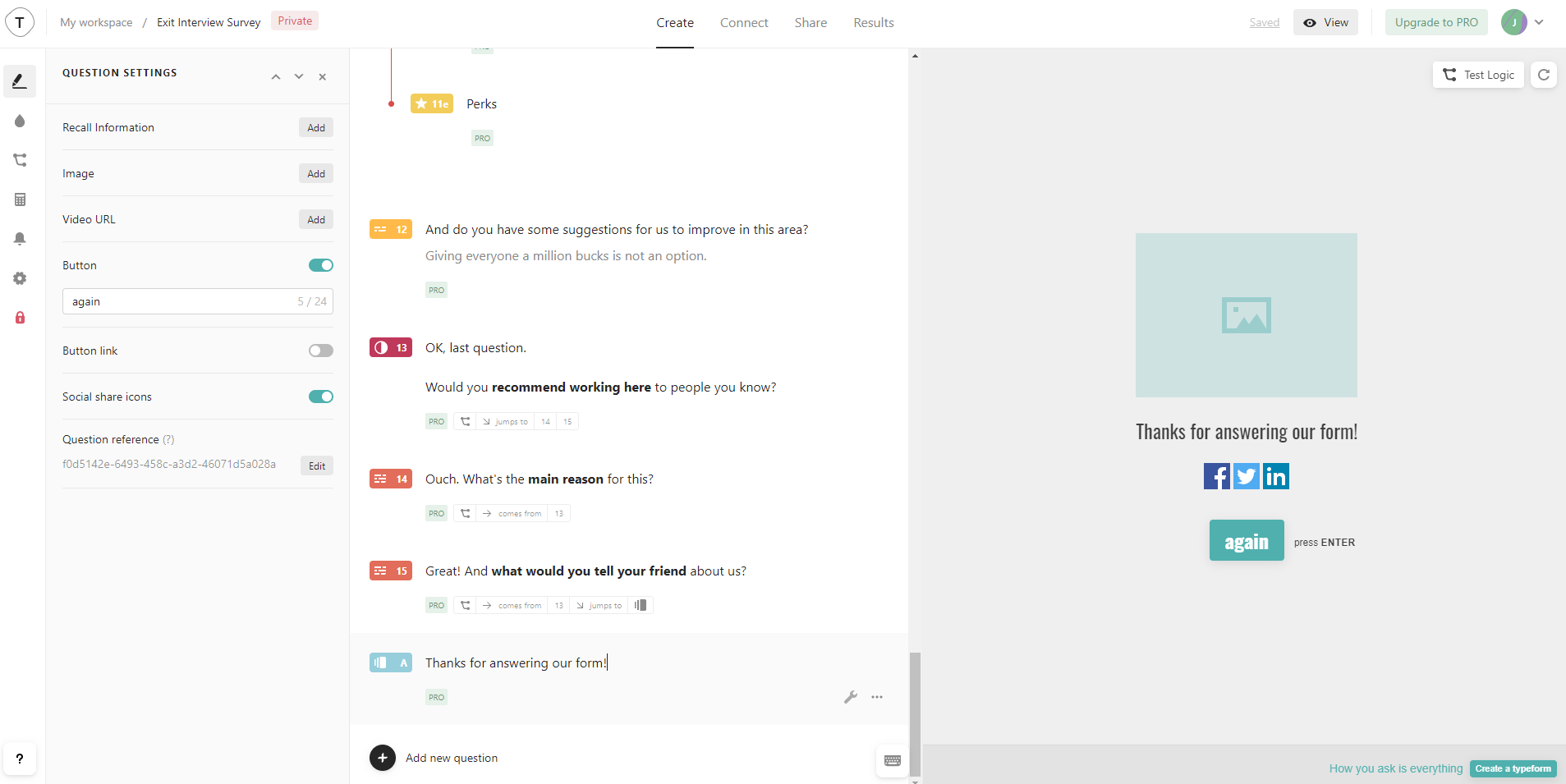Click the button text field containing 'again'

181,301
